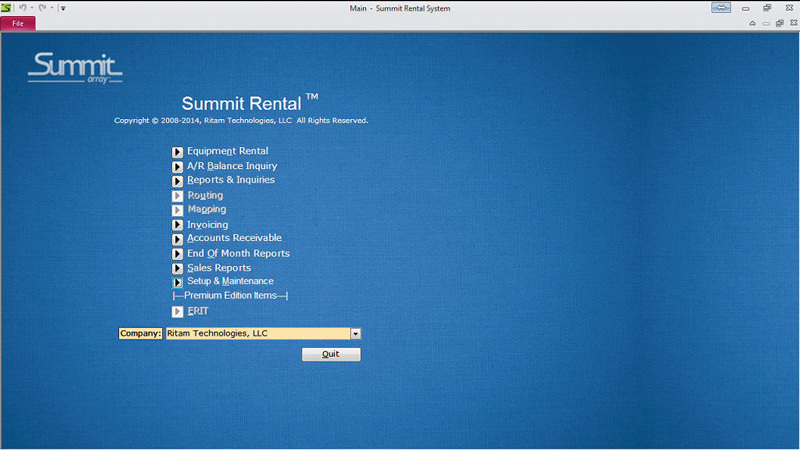Click the double-arrow icon at title bar right

pos(721,8)
